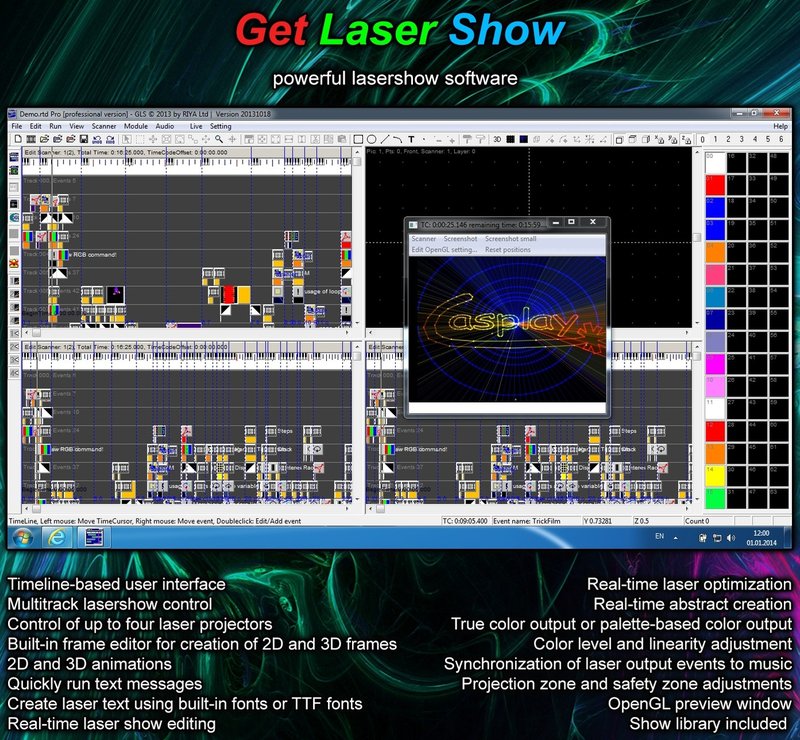
Task: Select the single Point dot tool
Action: [424, 139]
